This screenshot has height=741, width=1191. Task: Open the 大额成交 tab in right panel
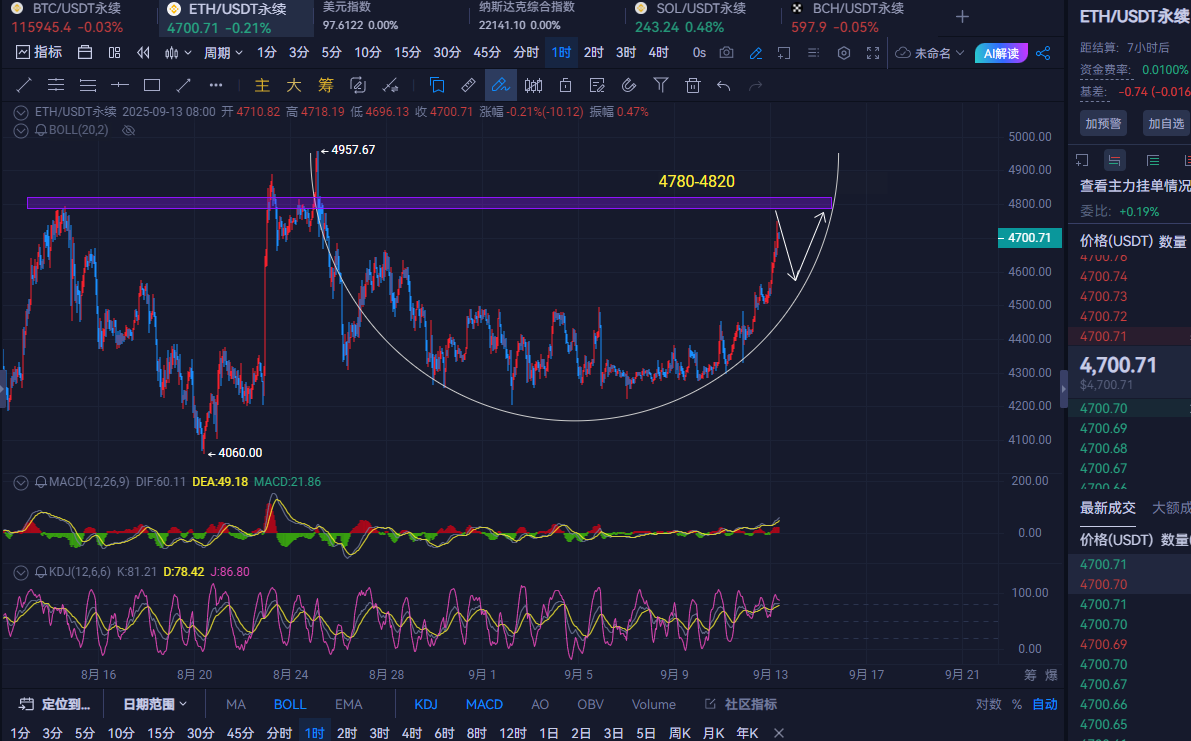click(x=1171, y=508)
